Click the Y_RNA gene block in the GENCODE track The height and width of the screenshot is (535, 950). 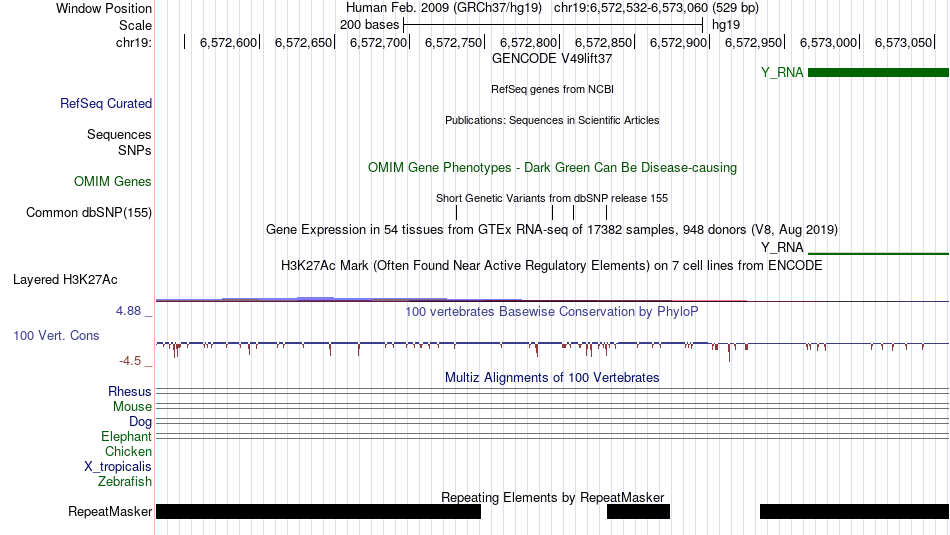tap(879, 73)
